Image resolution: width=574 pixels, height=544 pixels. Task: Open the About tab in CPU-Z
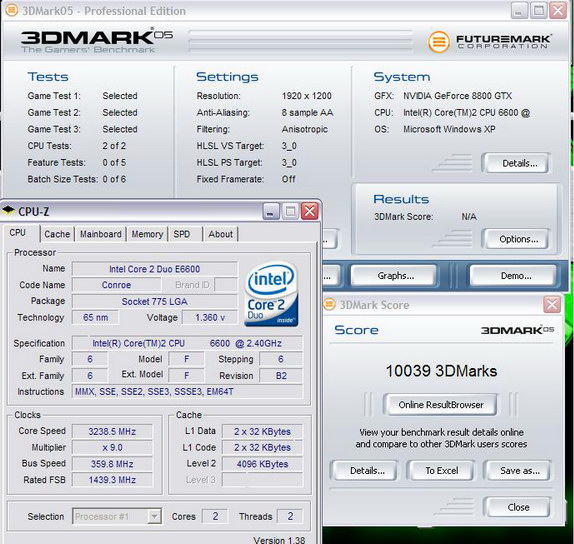tap(220, 234)
